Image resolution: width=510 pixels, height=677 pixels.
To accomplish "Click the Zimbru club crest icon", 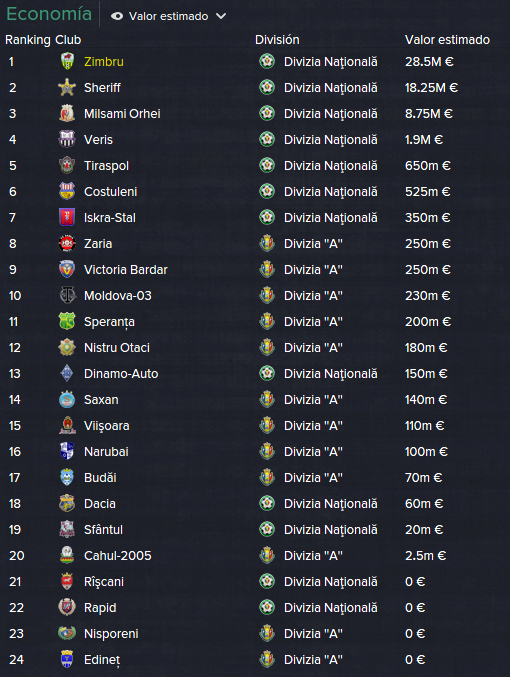I will coord(67,61).
